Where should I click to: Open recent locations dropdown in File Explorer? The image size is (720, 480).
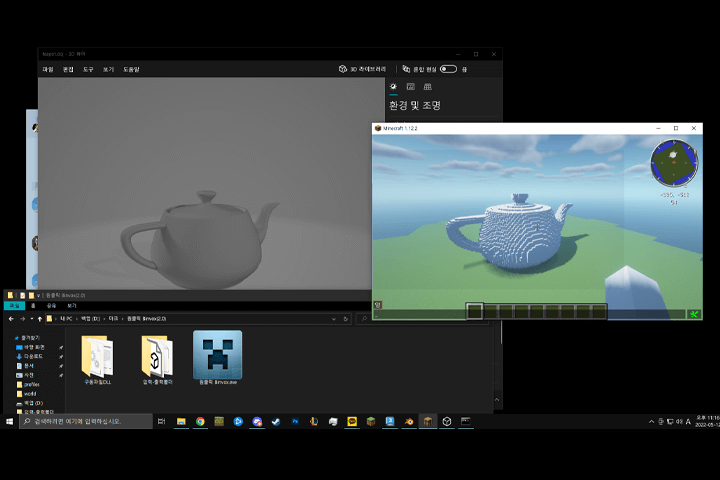tap(32, 318)
